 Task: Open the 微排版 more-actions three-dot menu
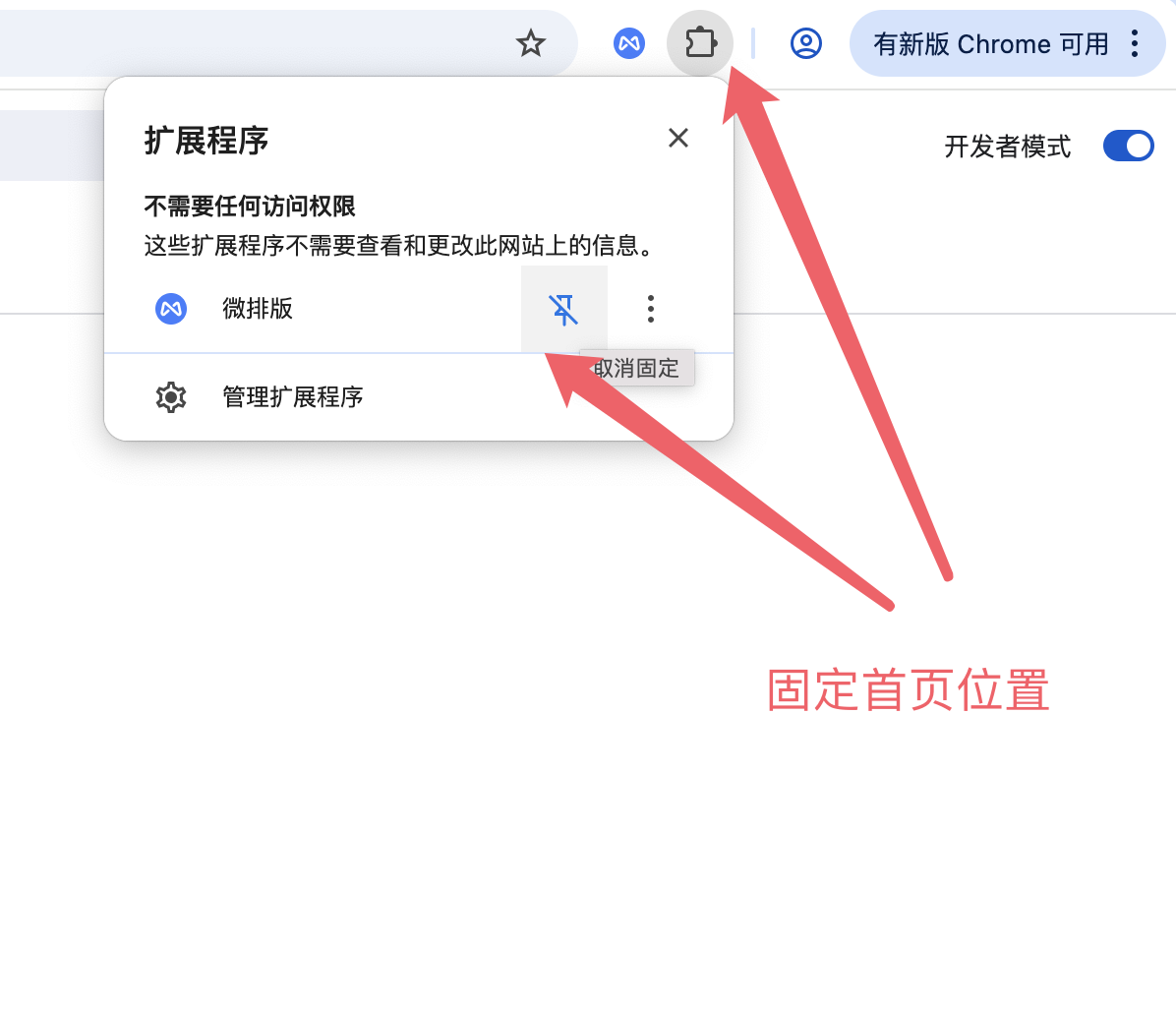point(650,309)
